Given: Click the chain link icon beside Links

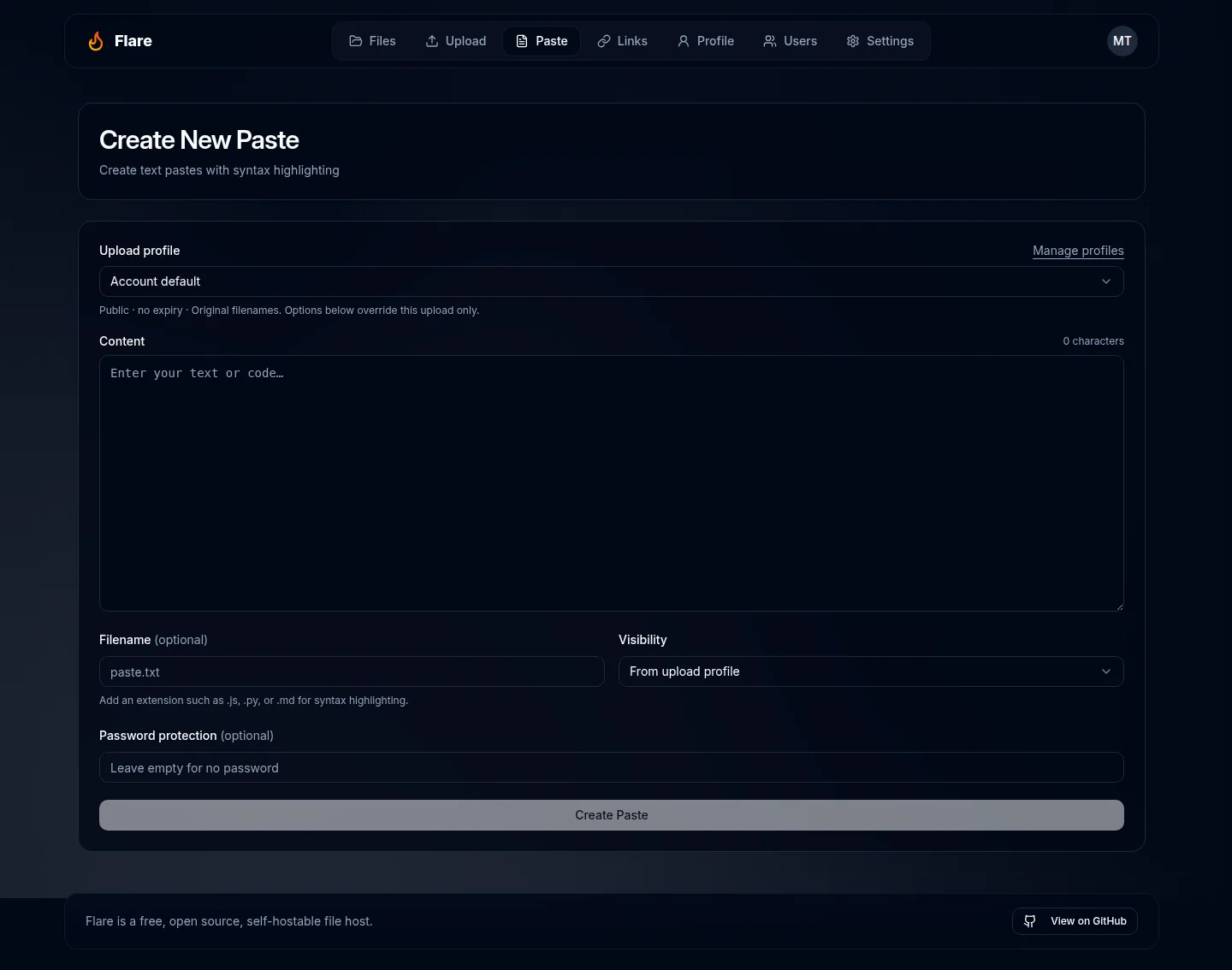Looking at the screenshot, I should pos(604,41).
